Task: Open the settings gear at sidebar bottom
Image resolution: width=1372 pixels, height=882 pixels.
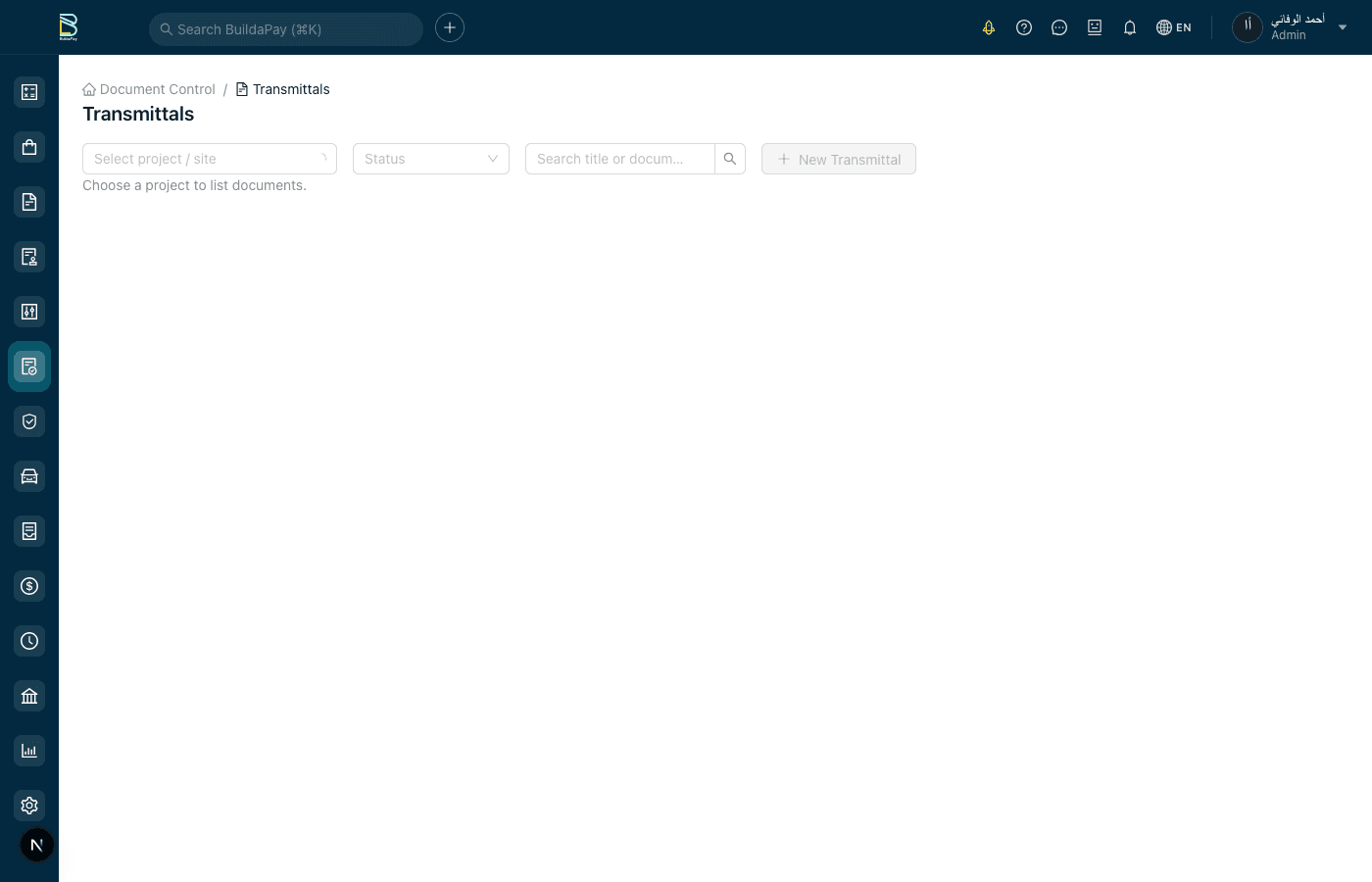Action: pyautogui.click(x=29, y=805)
